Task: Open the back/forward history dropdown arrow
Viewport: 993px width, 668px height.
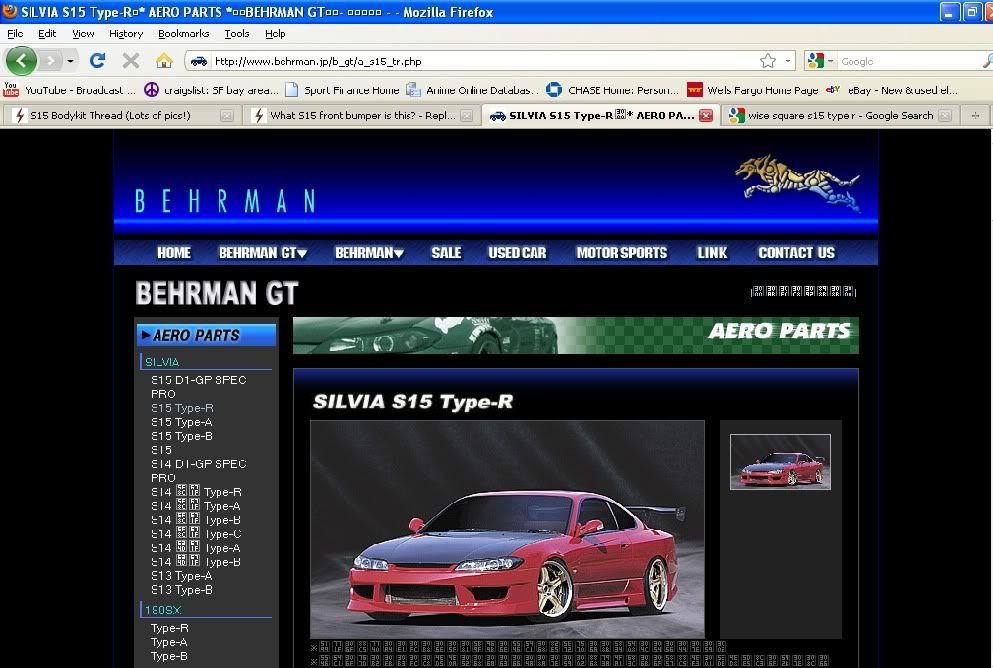Action: (70, 61)
